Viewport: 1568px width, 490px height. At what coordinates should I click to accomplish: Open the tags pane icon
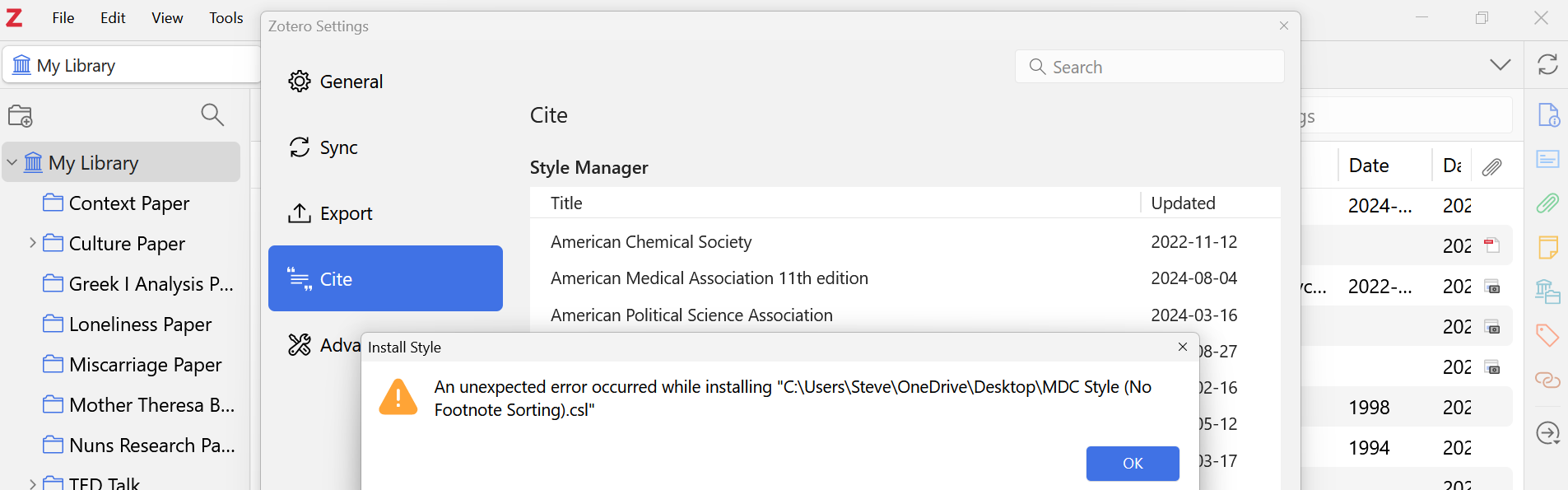pyautogui.click(x=1547, y=334)
